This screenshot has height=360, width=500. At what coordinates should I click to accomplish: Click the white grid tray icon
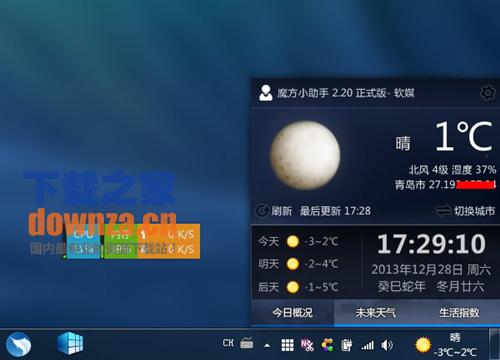coord(287,345)
